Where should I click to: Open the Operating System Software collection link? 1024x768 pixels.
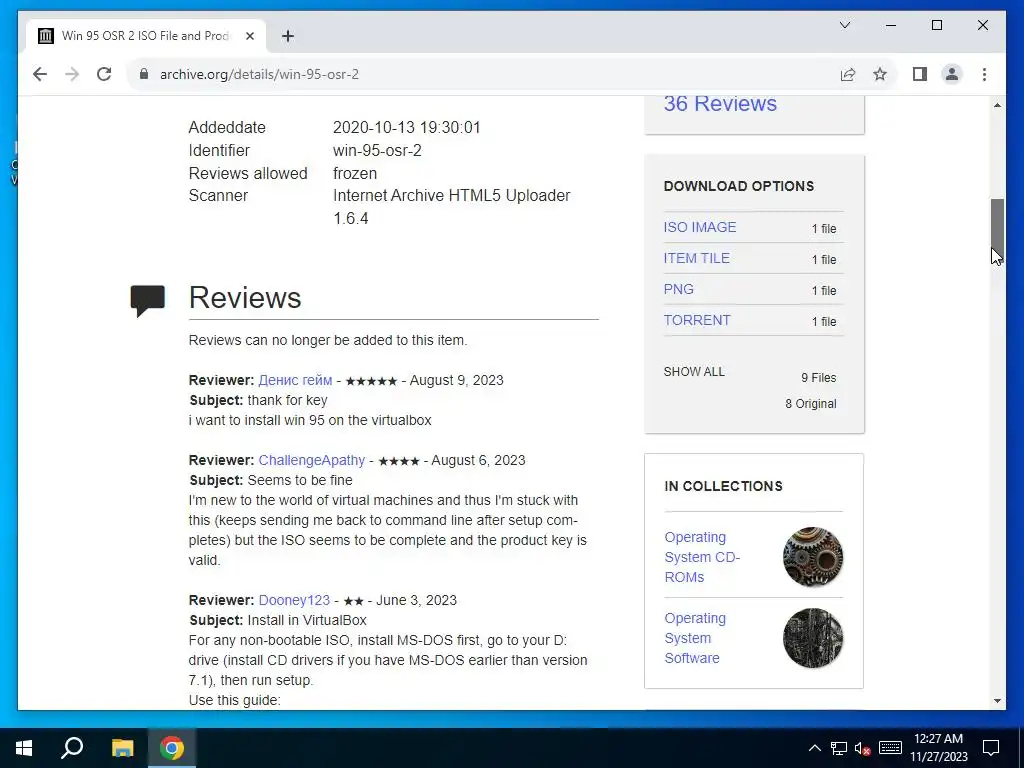(x=695, y=638)
